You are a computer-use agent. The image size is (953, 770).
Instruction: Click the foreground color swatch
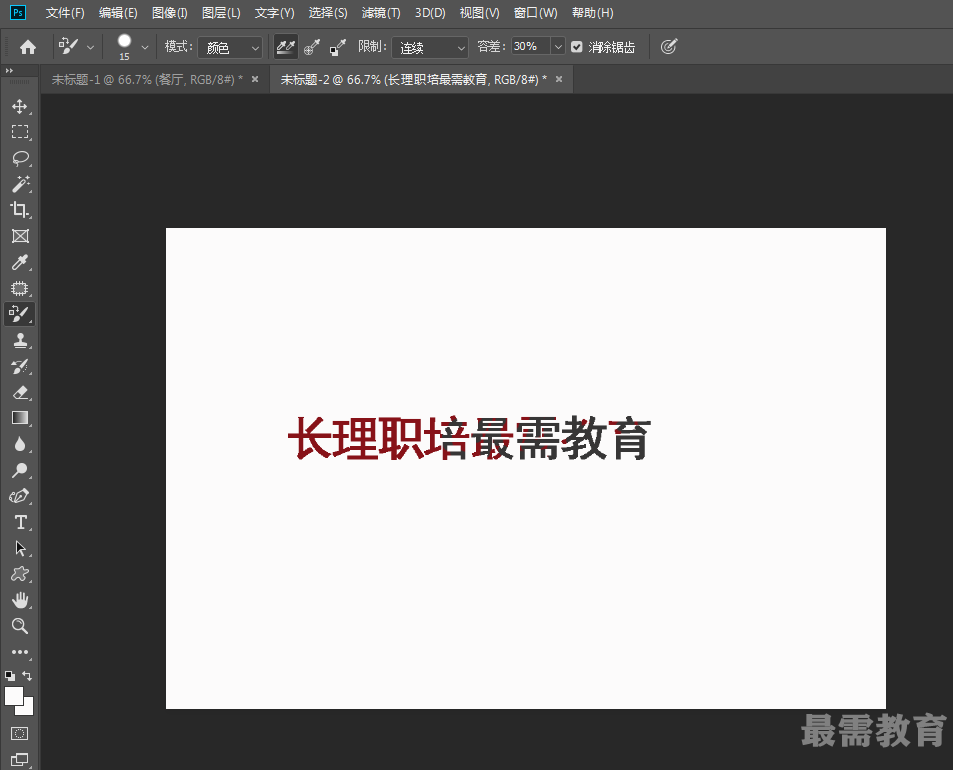coord(13,696)
